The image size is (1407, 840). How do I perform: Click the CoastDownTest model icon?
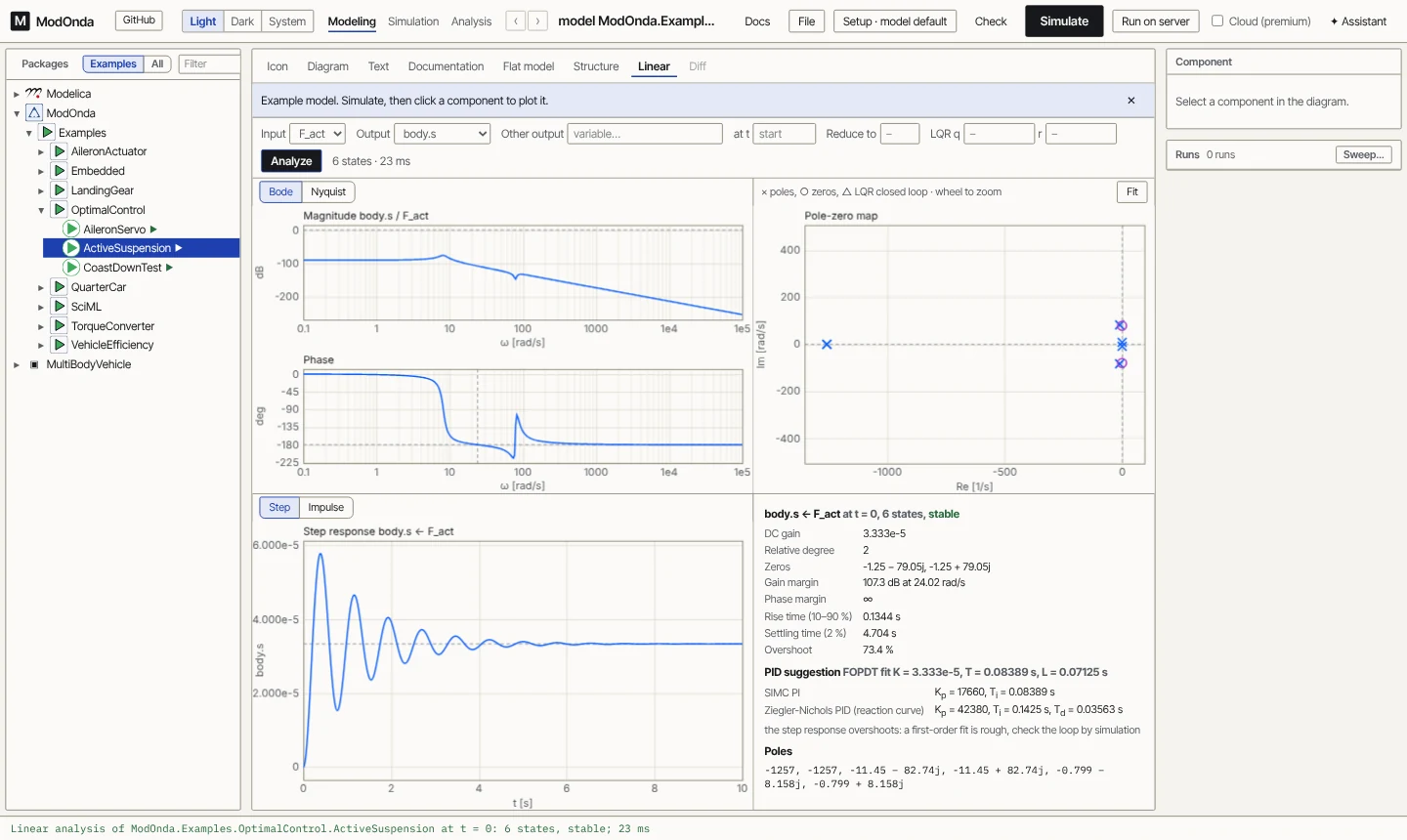click(x=71, y=268)
